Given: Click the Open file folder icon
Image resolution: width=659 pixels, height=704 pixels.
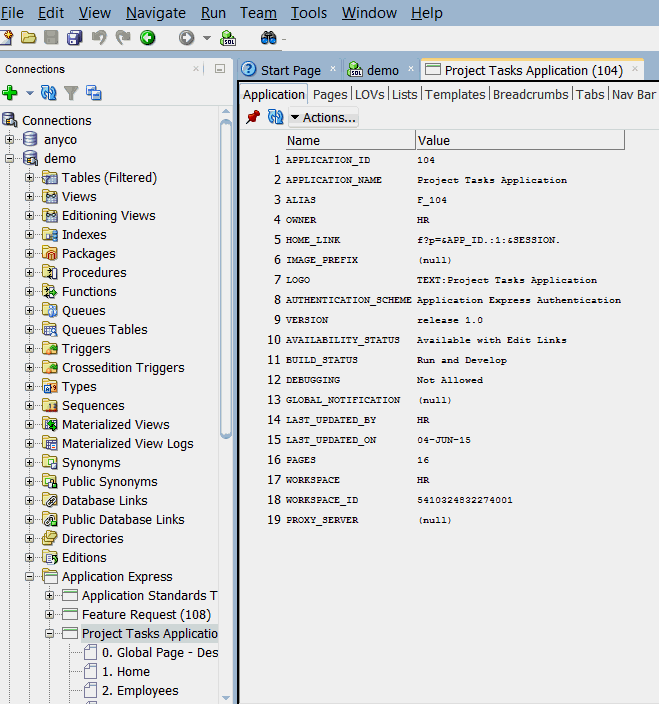Looking at the screenshot, I should pos(29,38).
